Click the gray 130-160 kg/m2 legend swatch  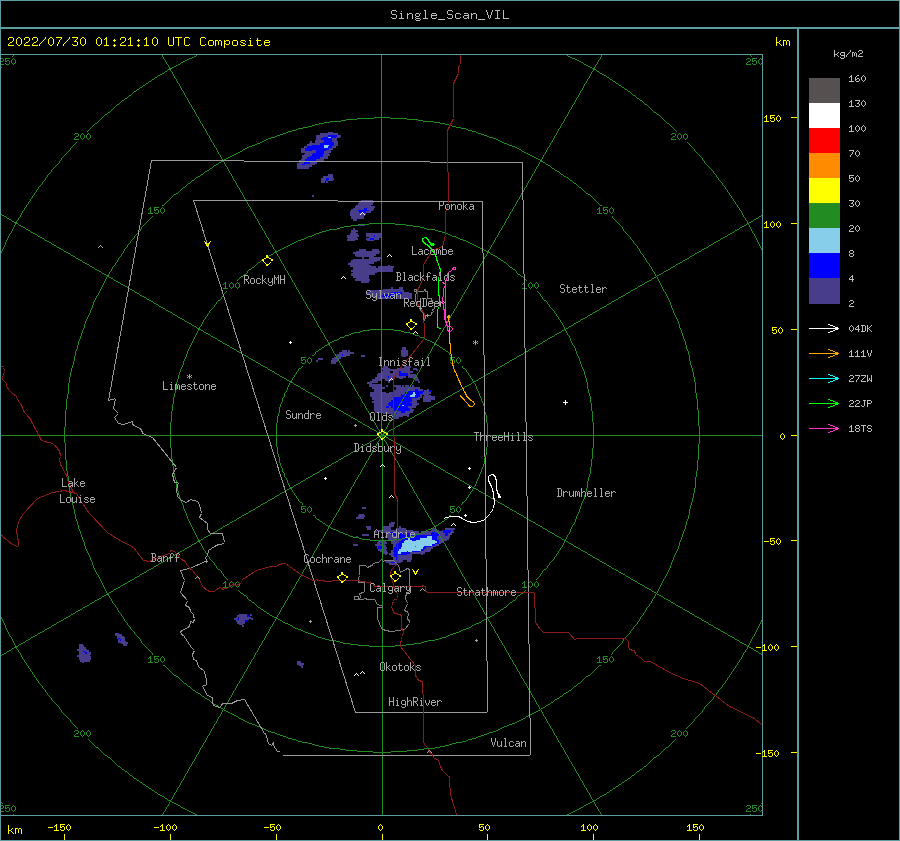click(824, 90)
